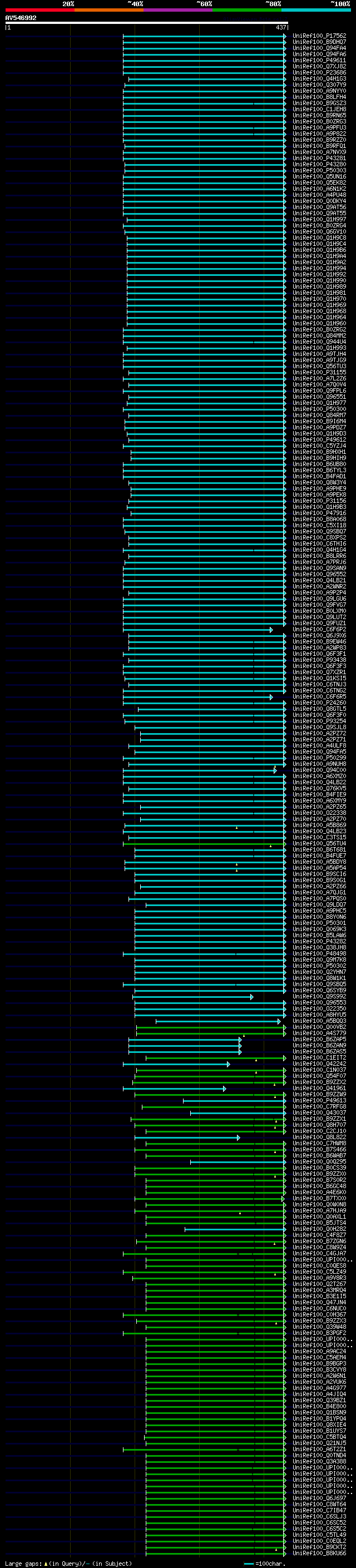The width and height of the screenshot is (356, 1568).
Task: Click the red 20% identity legend segment
Action: tap(39, 11)
